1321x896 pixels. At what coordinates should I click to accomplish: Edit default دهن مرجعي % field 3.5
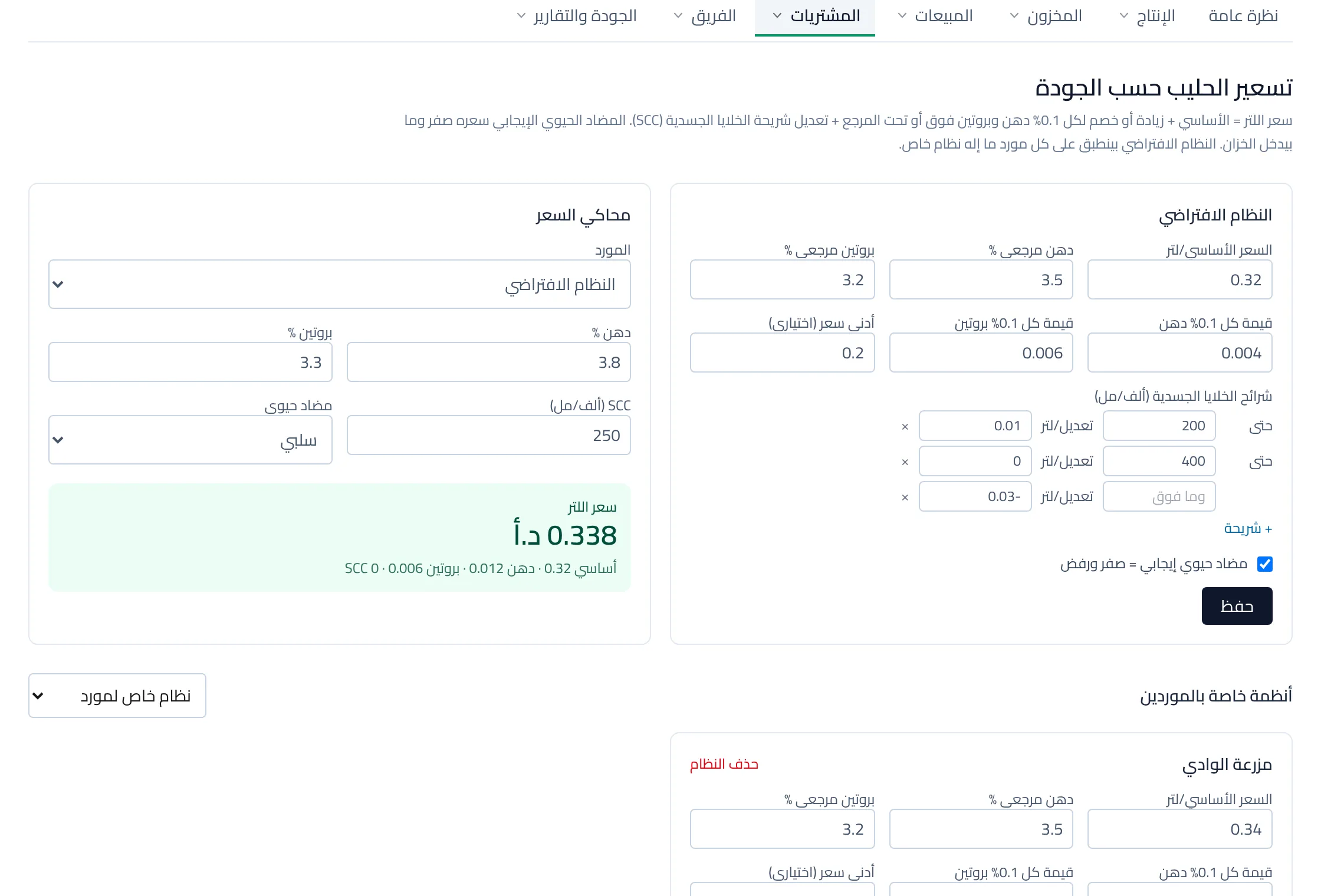[981, 279]
